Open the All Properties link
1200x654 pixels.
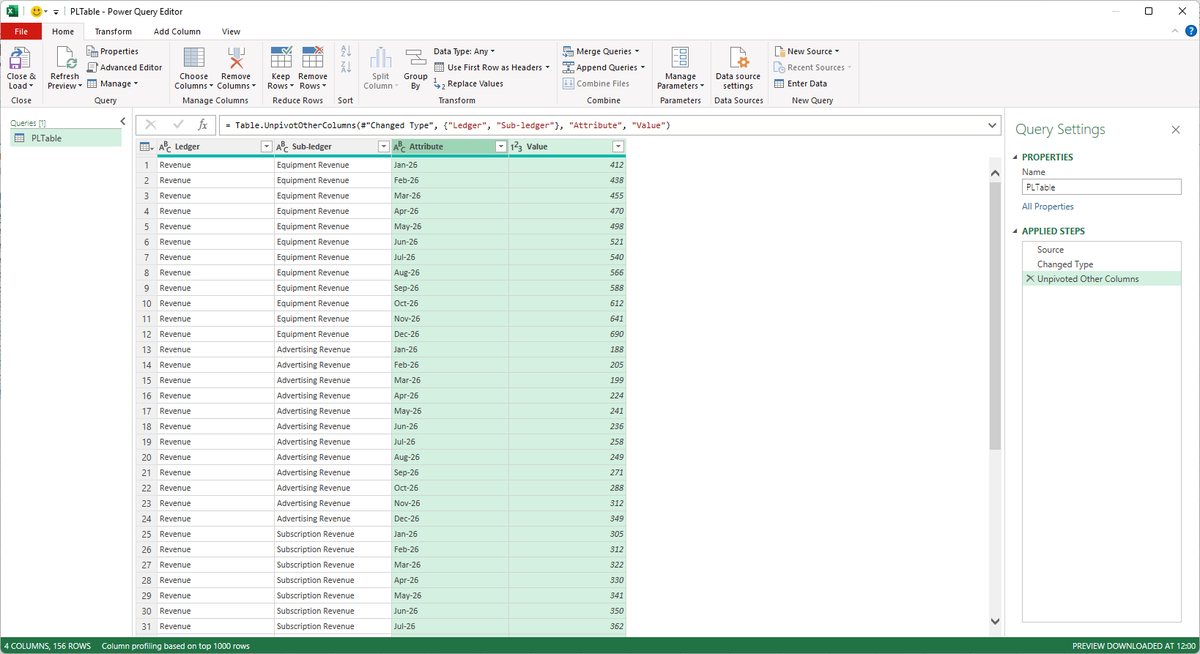pos(1048,207)
